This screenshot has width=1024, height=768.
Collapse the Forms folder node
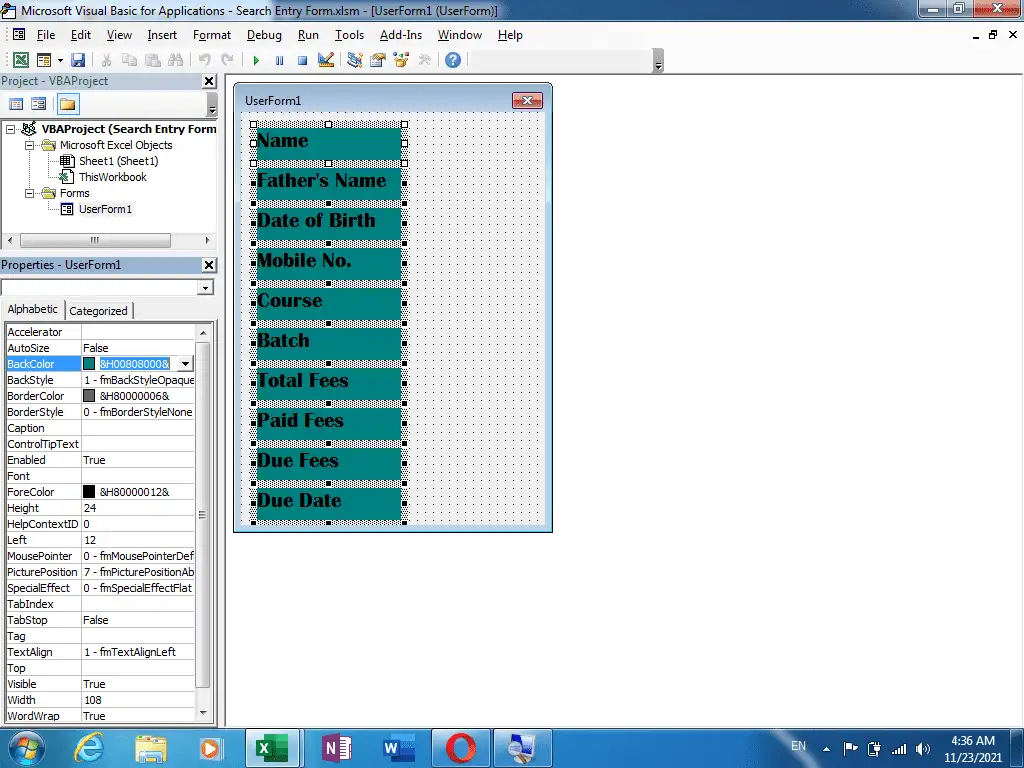29,193
